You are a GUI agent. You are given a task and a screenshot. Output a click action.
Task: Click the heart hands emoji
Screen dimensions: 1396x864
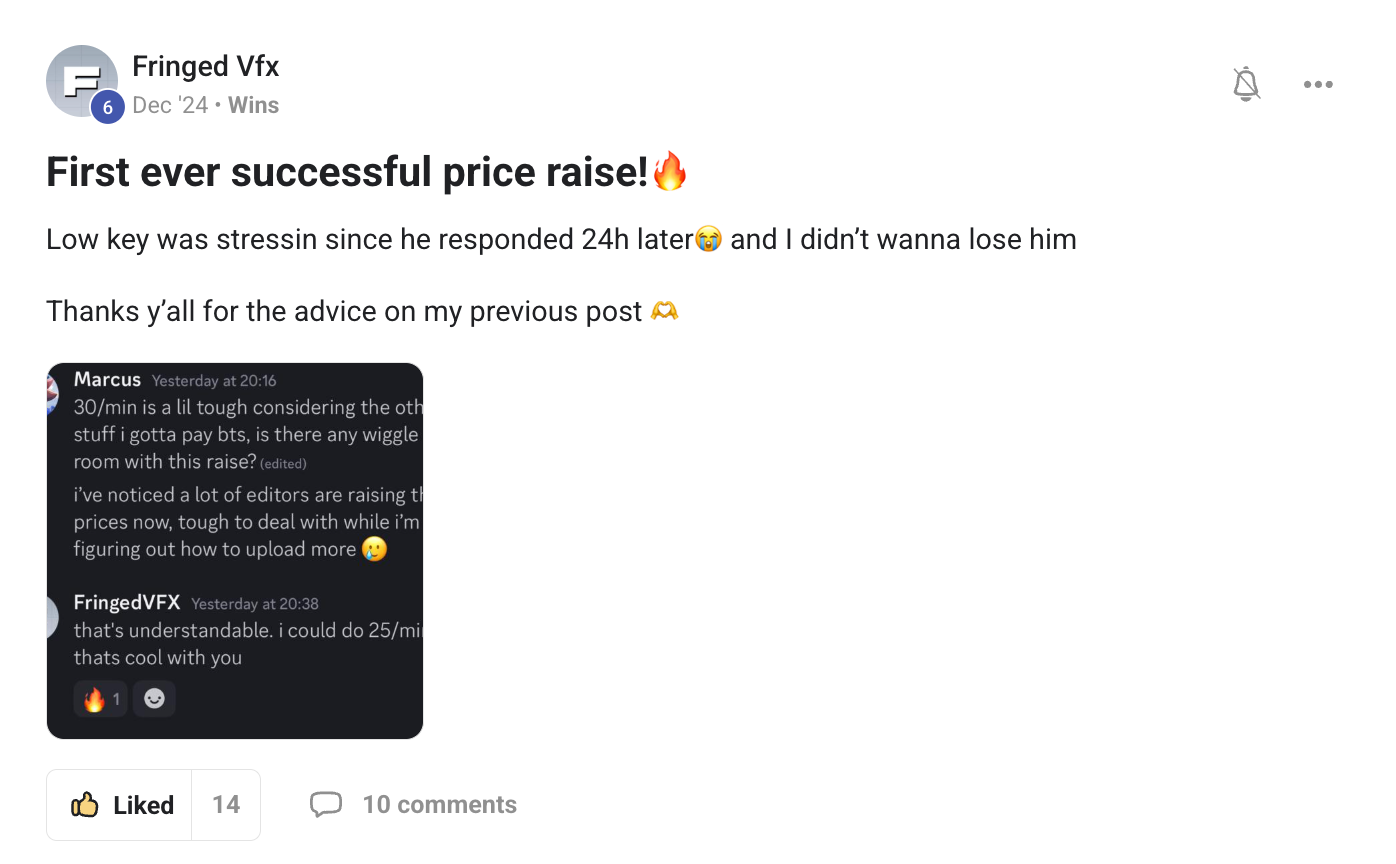[664, 311]
